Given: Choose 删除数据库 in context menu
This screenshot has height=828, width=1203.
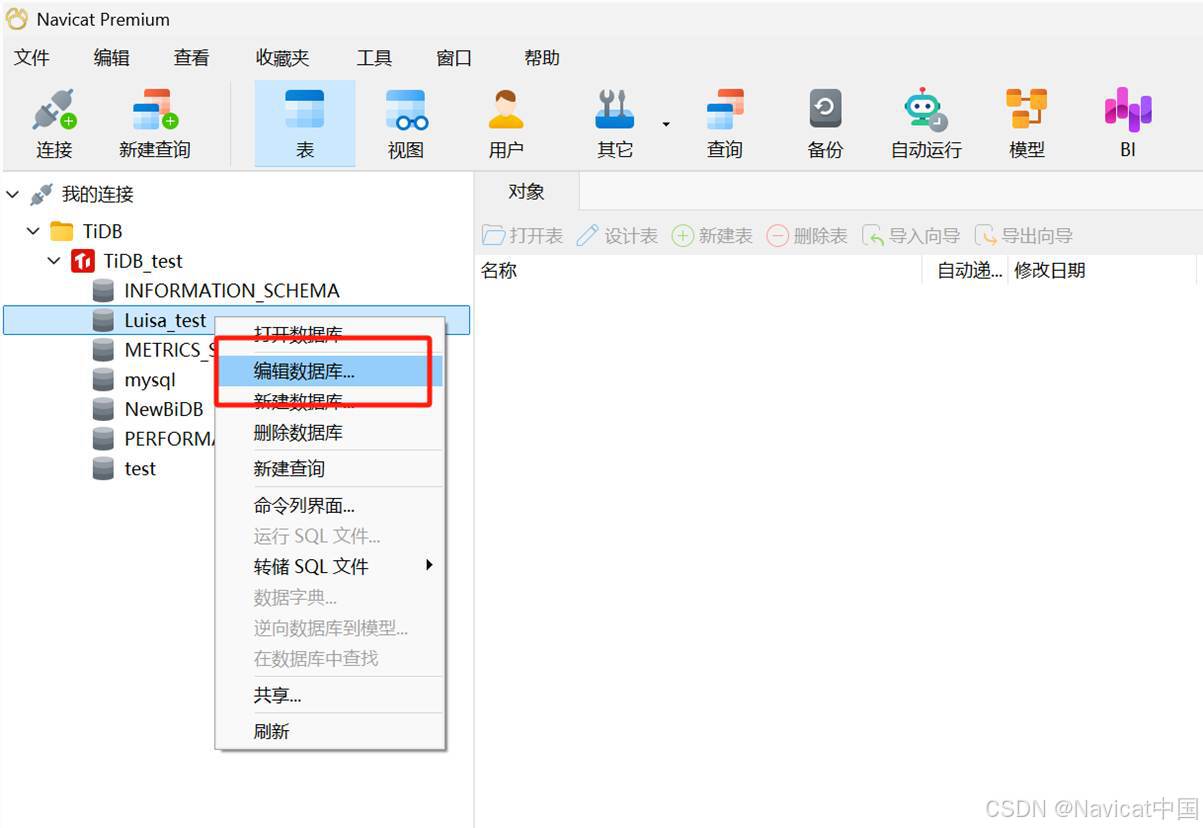Looking at the screenshot, I should click(330, 433).
